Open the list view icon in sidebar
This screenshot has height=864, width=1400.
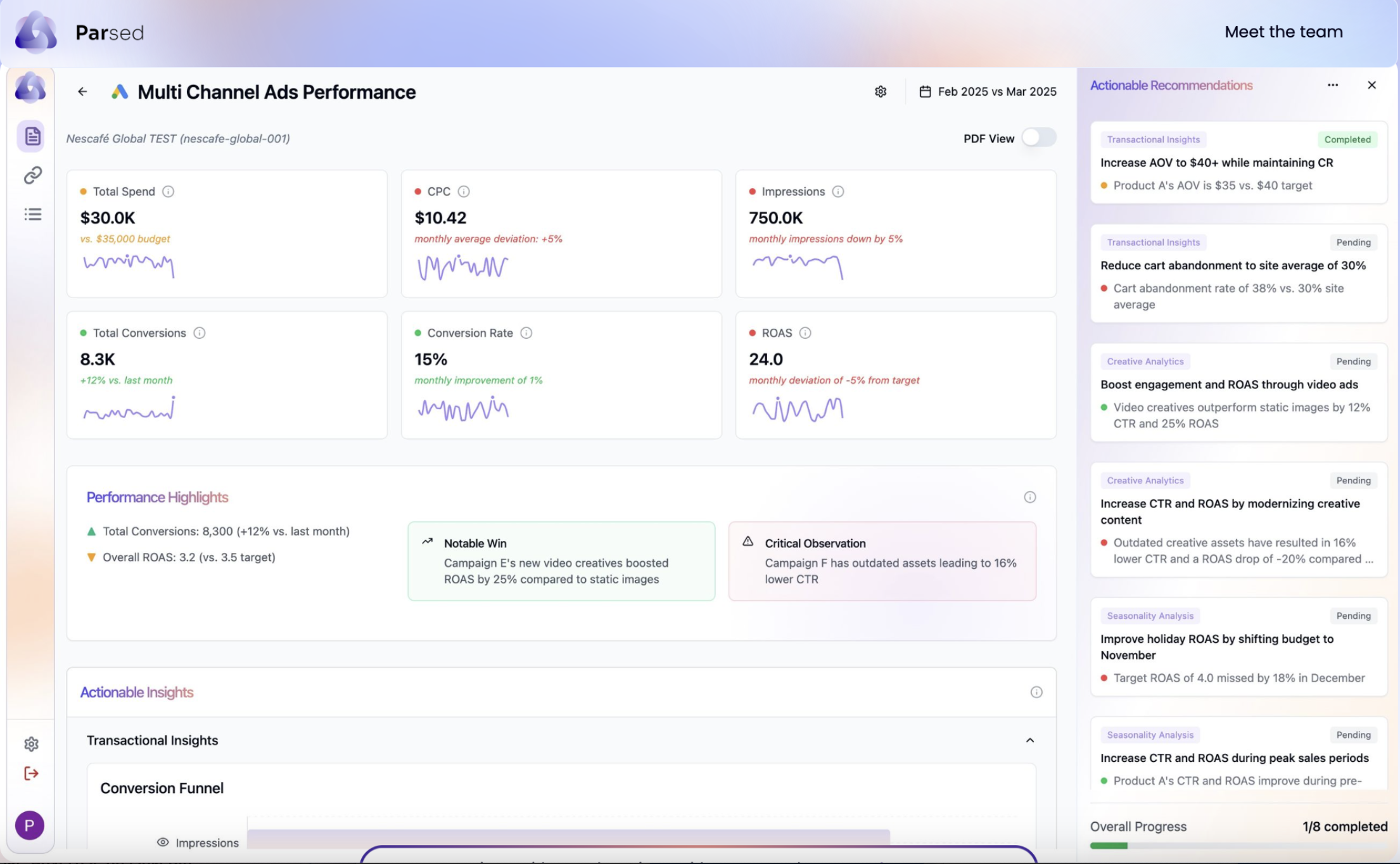32,215
